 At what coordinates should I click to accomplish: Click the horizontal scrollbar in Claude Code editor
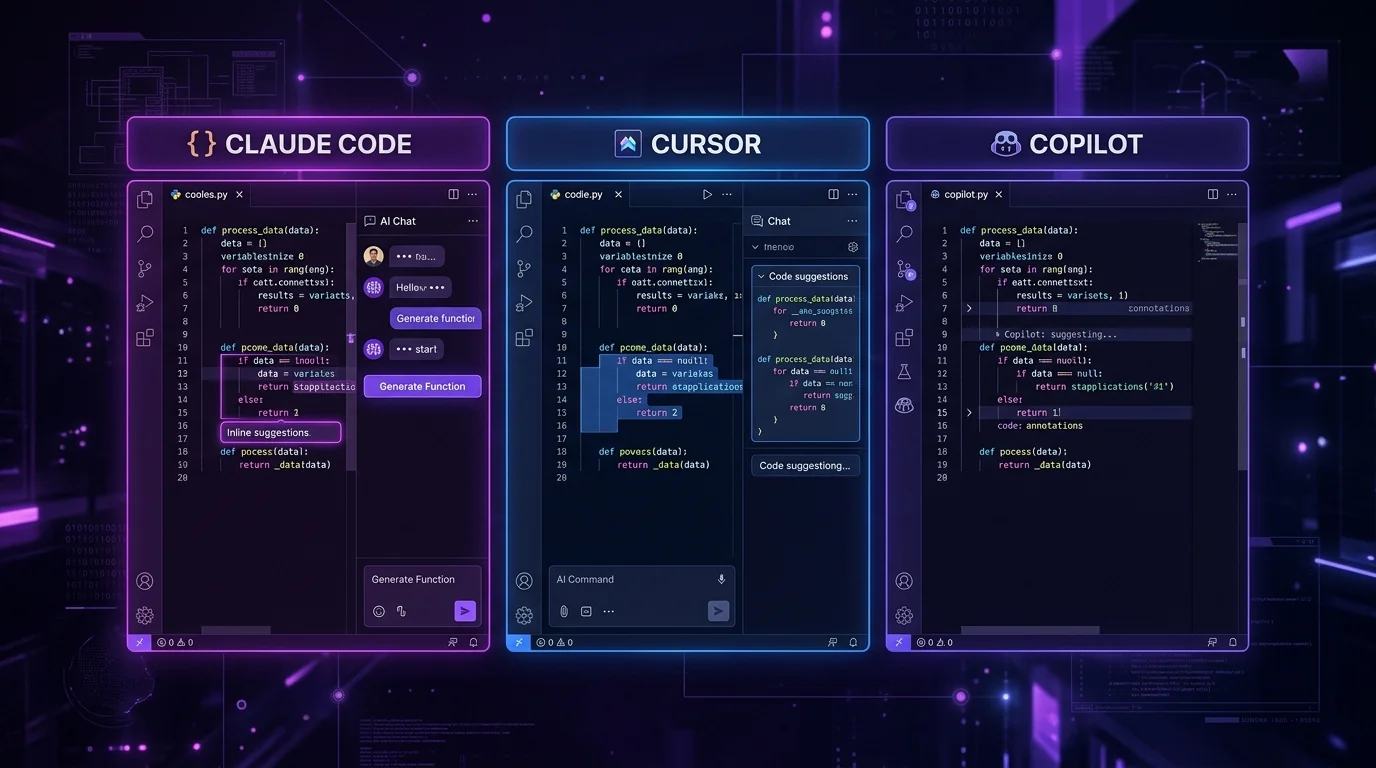pos(236,630)
